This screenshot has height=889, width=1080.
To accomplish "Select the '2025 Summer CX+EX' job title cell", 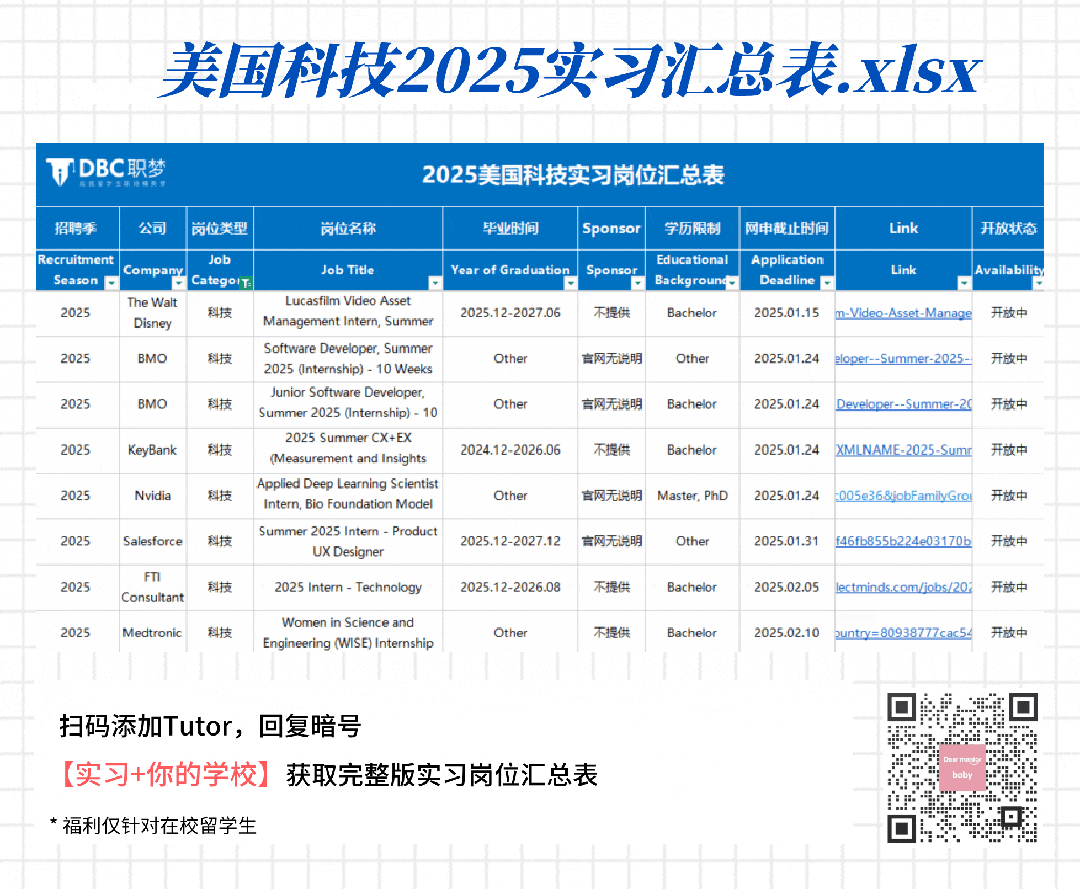I will point(348,448).
